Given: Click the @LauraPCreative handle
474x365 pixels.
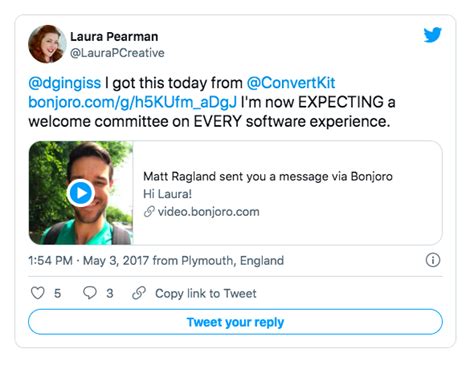Looking at the screenshot, I should [x=117, y=53].
